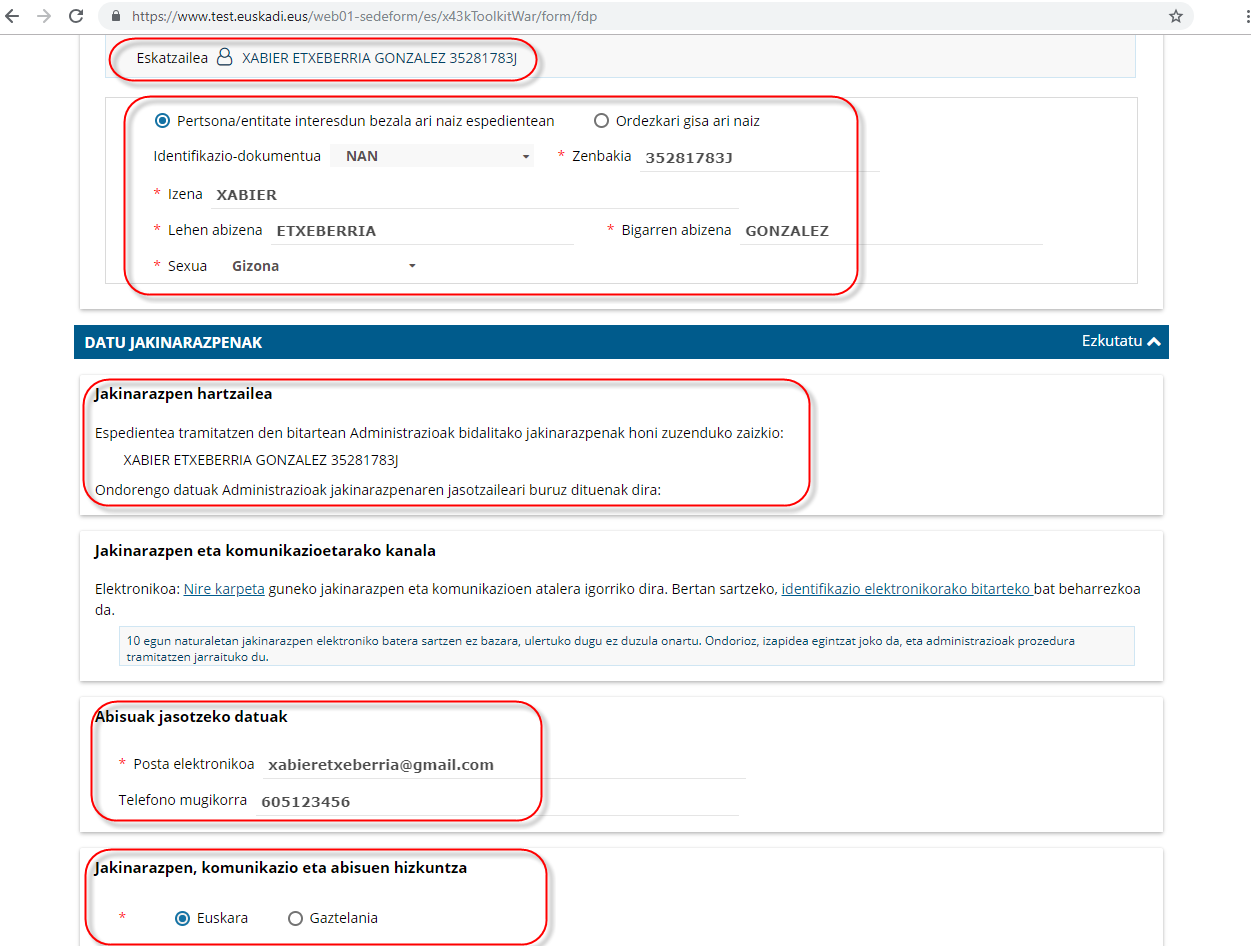Click the Zenbakia number field
Viewport: 1251px width, 946px height.
[x=758, y=157]
